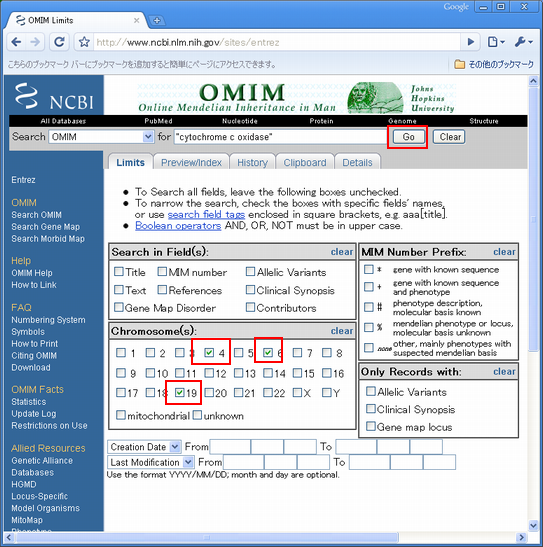Open the Statistics sidebar link
The width and height of the screenshot is (543, 547).
(x=29, y=402)
